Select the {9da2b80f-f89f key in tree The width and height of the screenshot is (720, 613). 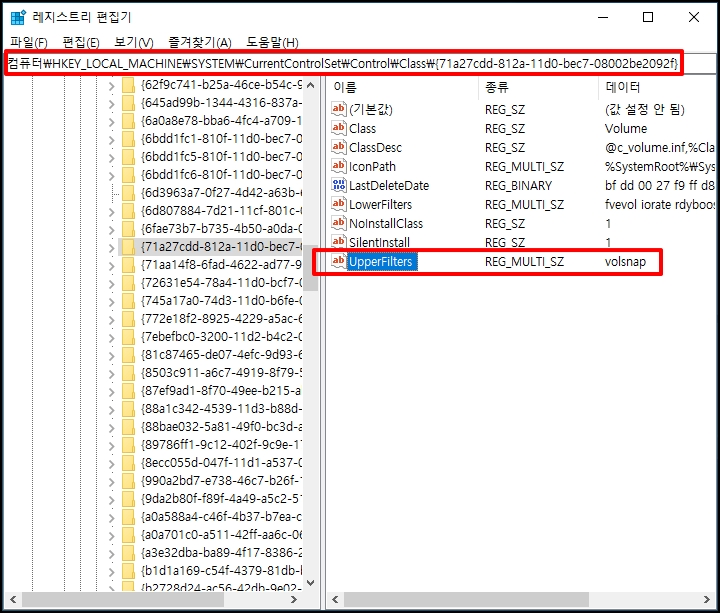click(221, 499)
